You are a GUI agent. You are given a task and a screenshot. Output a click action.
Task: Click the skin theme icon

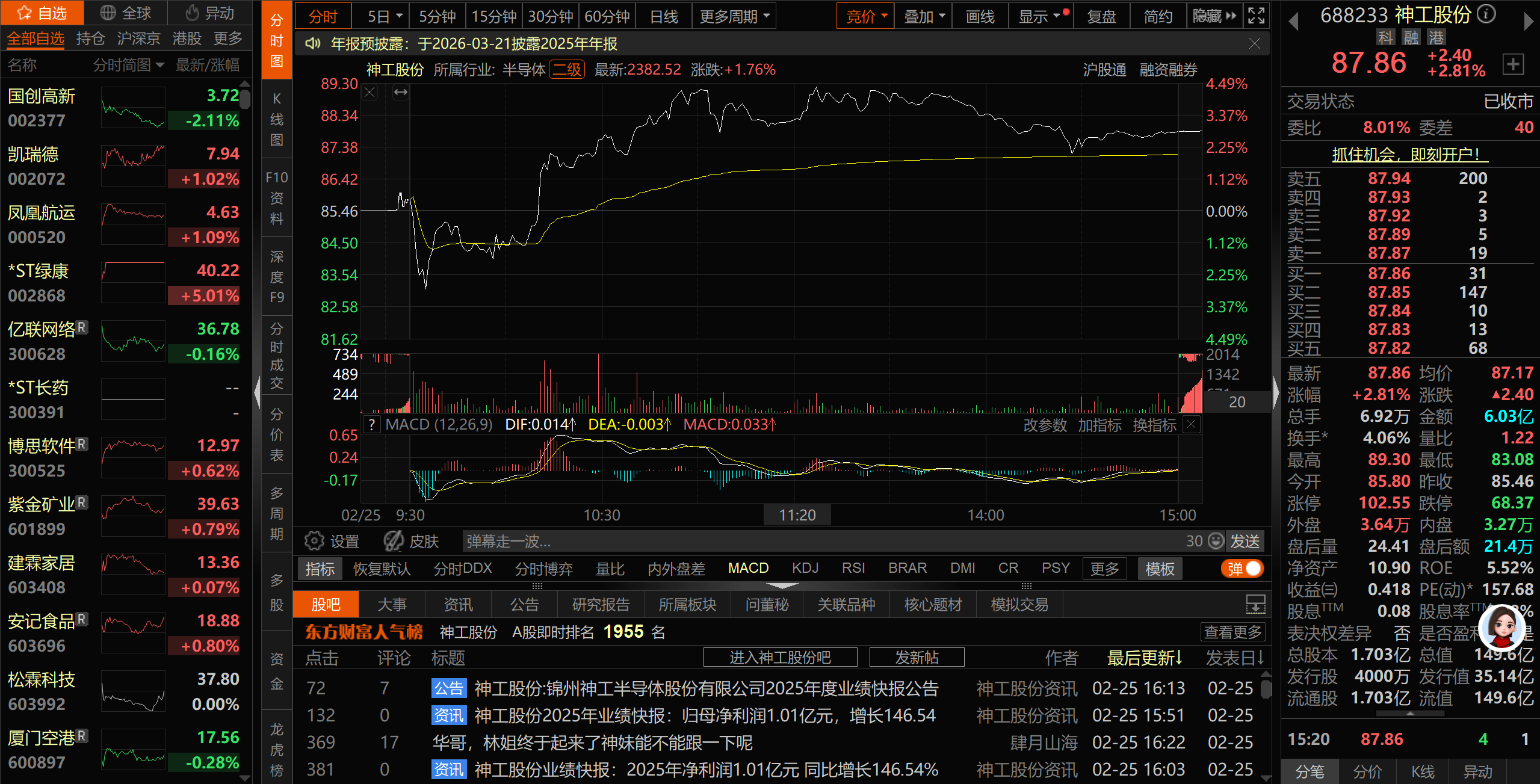pyautogui.click(x=394, y=541)
